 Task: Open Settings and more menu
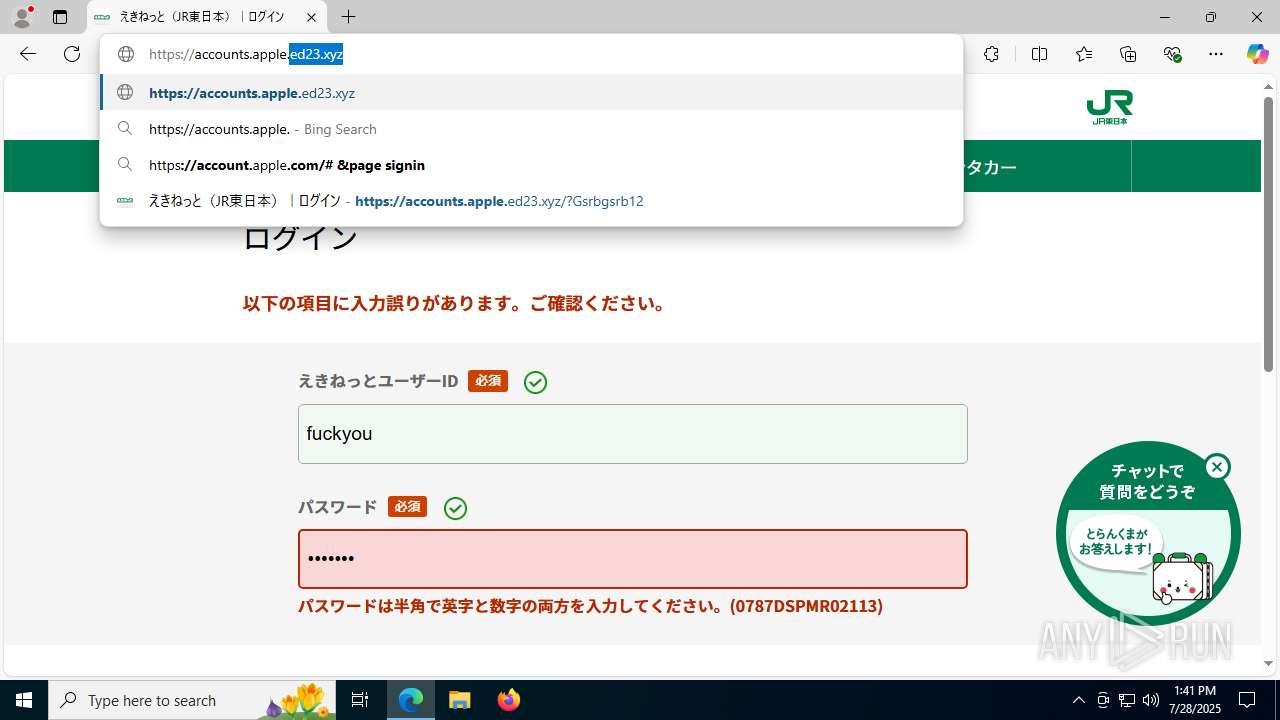(1216, 54)
